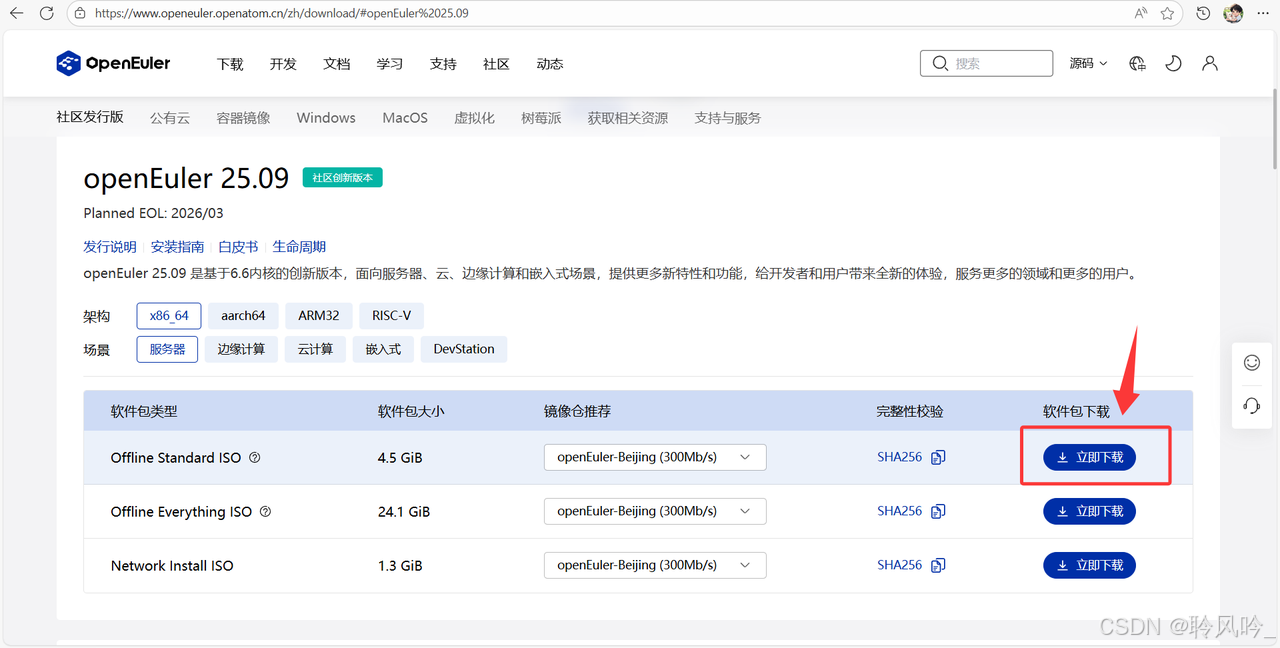
Task: Open the user account icon
Action: point(1210,63)
